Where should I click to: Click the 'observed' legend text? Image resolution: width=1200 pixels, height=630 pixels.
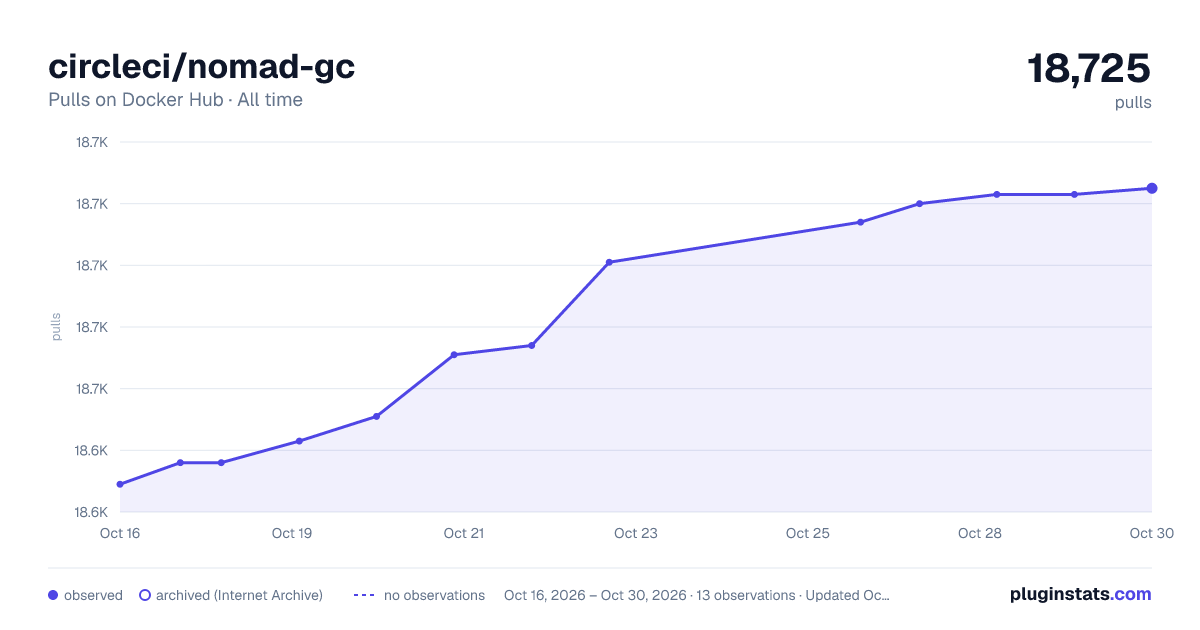point(93,595)
